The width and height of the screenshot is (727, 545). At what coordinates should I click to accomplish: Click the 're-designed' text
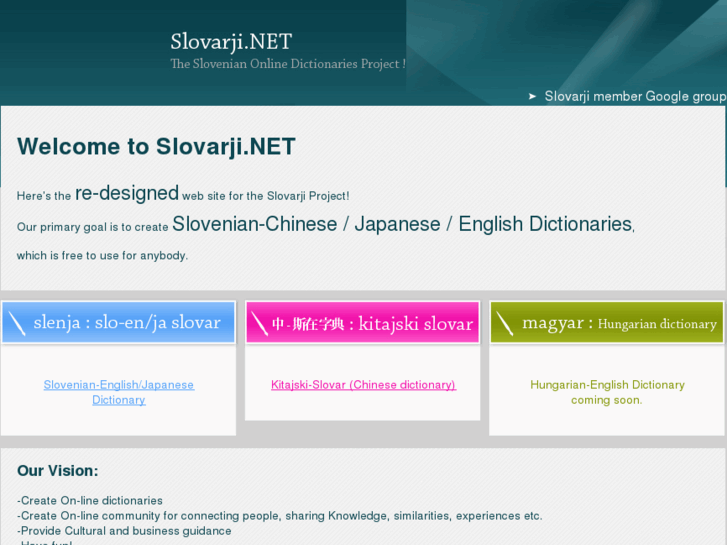127,193
